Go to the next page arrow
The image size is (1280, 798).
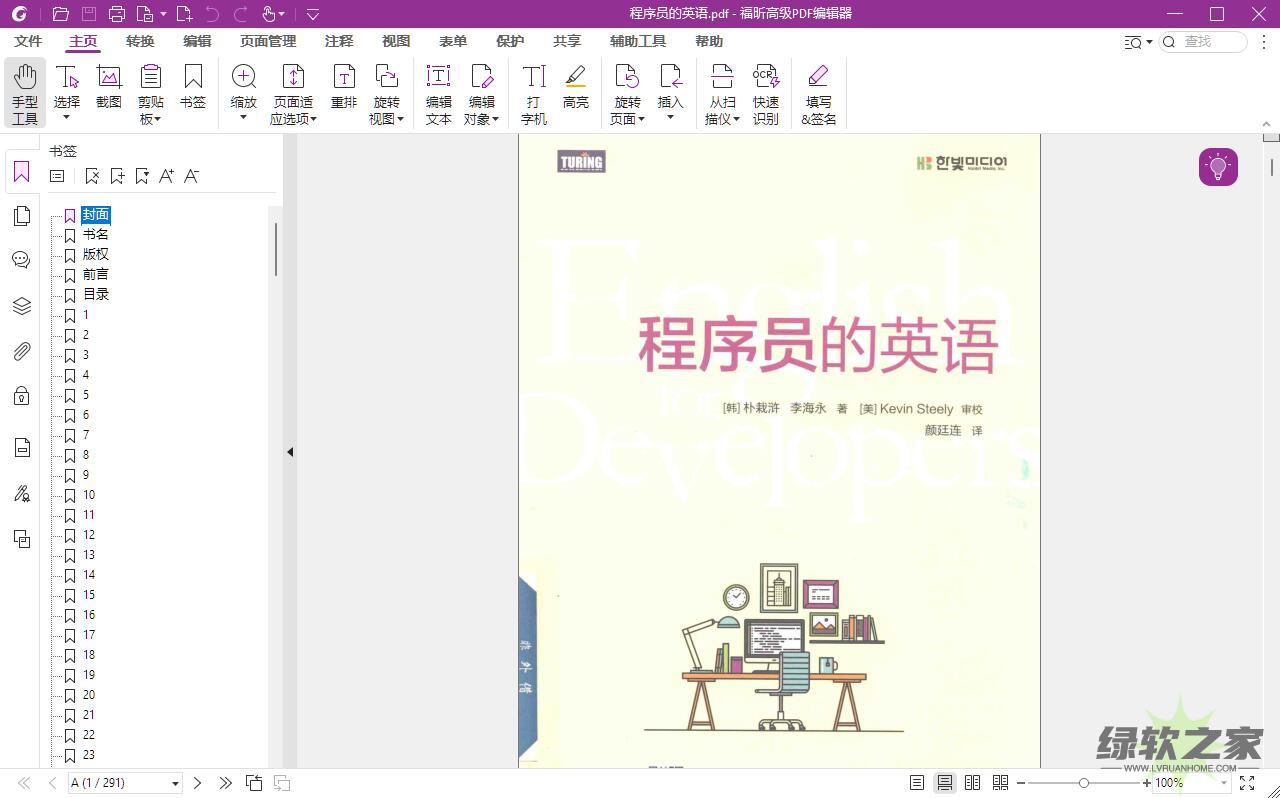197,783
